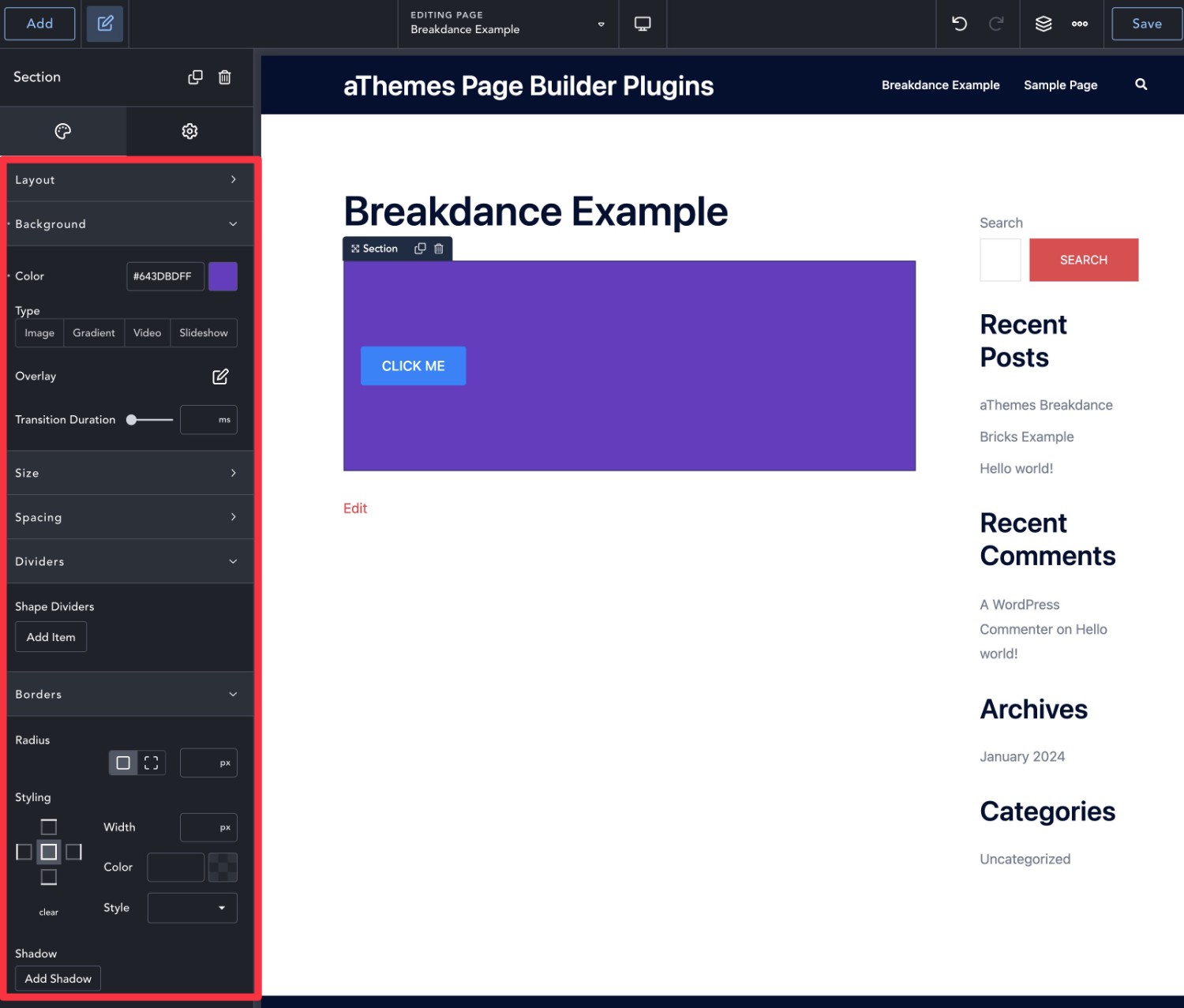Select the right border side
Viewport: 1184px width, 1008px height.
(x=73, y=852)
